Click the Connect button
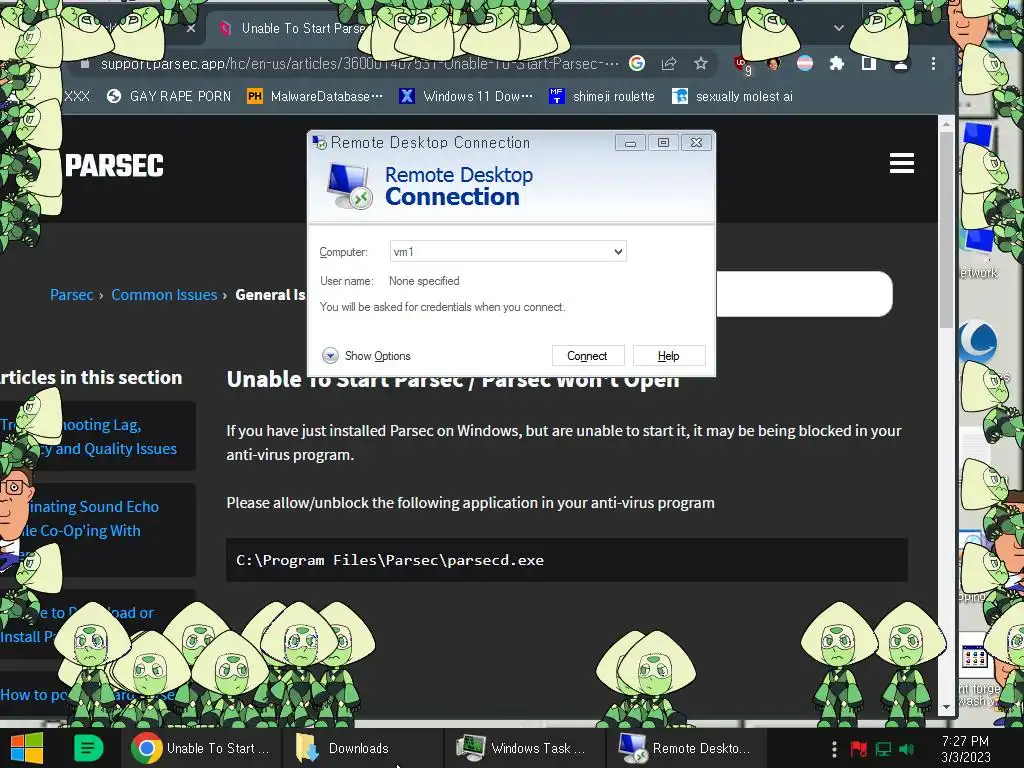 (x=587, y=356)
